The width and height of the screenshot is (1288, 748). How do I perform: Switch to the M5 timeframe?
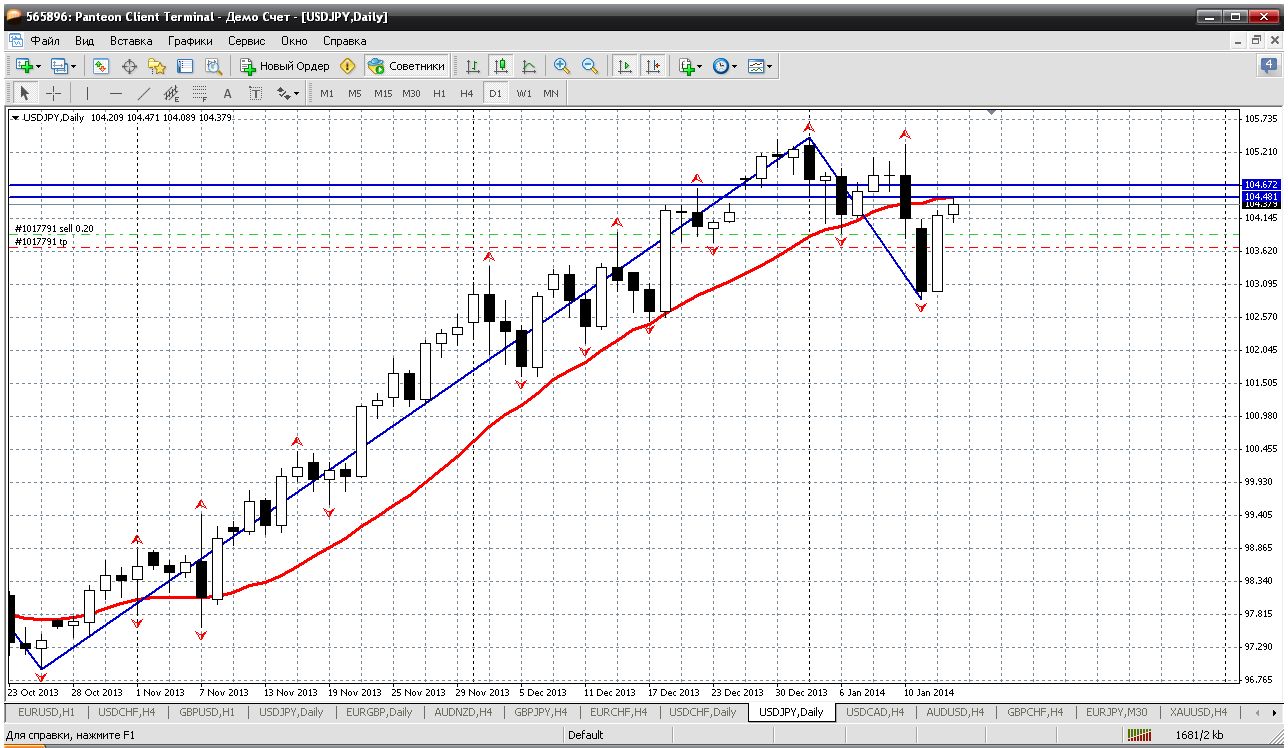point(355,93)
